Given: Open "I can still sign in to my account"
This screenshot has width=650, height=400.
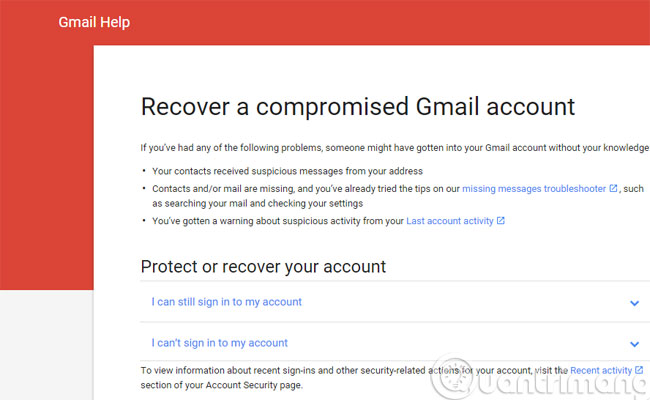Looking at the screenshot, I should coord(226,302).
